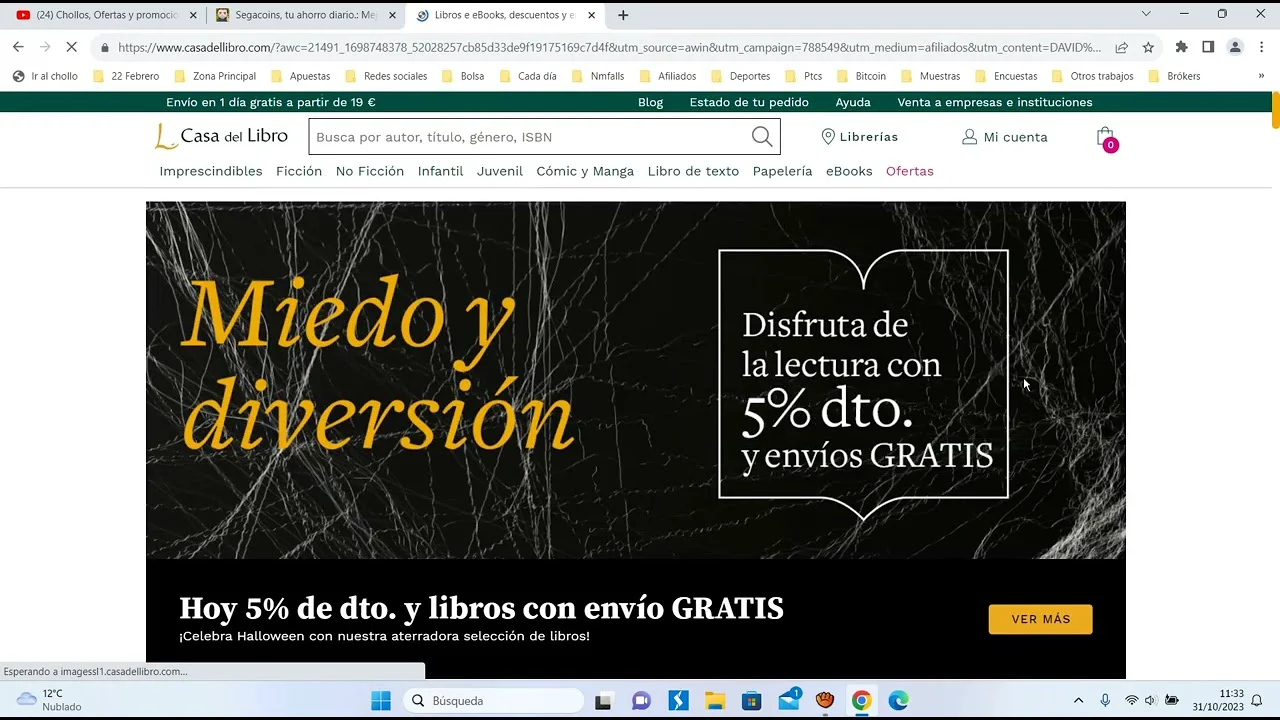Expand the Chrome tab search chevron
The height and width of the screenshot is (720, 1280).
[x=1146, y=14]
